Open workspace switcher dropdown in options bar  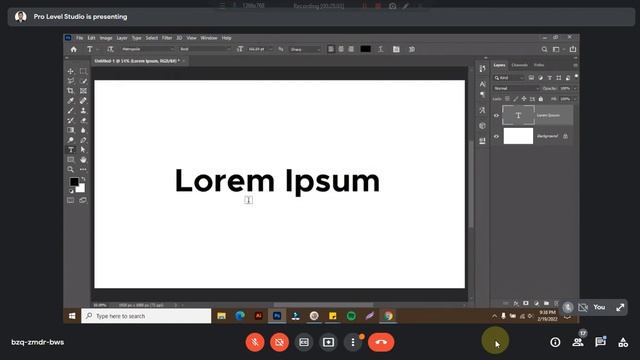coord(558,49)
